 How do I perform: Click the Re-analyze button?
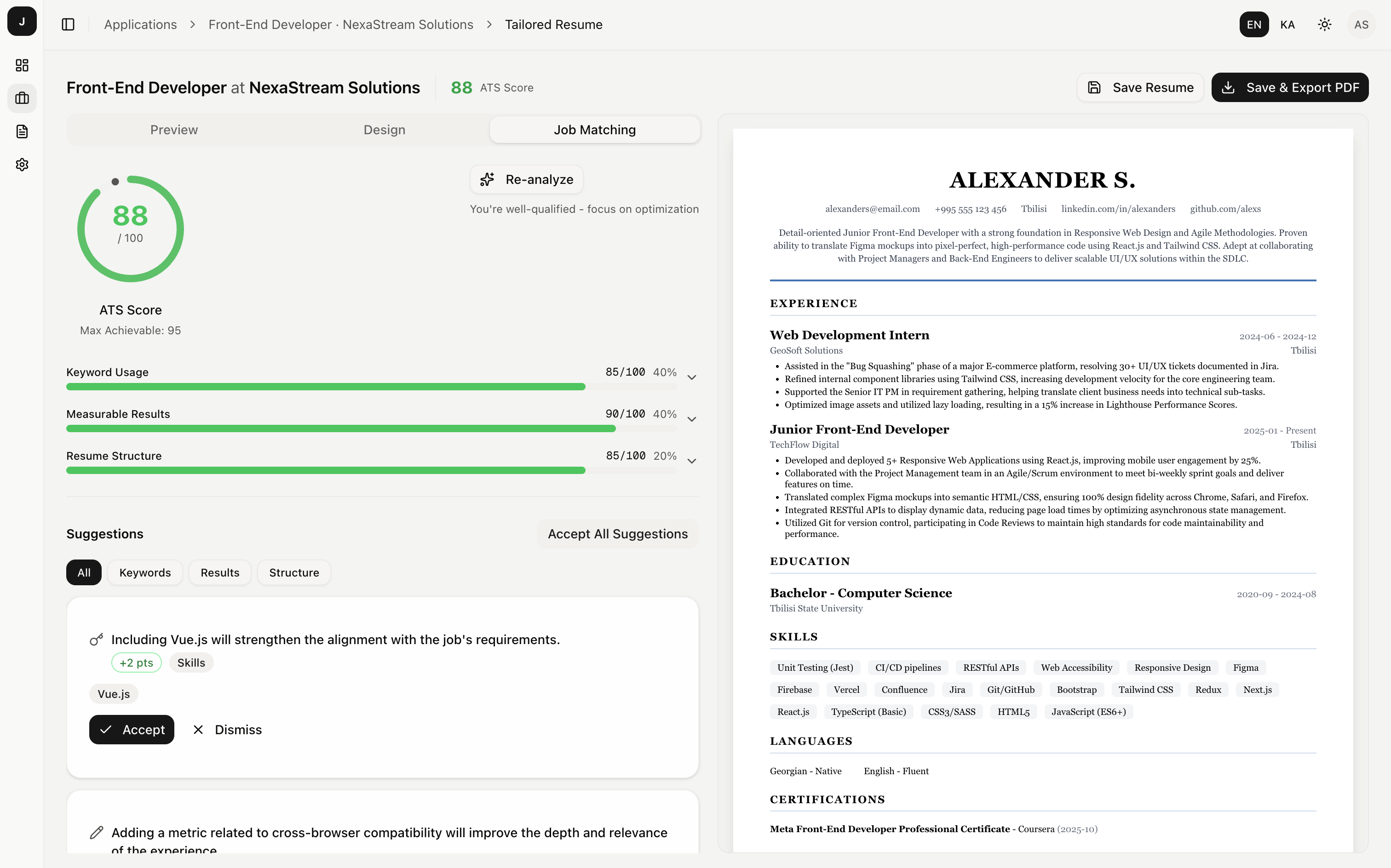526,180
